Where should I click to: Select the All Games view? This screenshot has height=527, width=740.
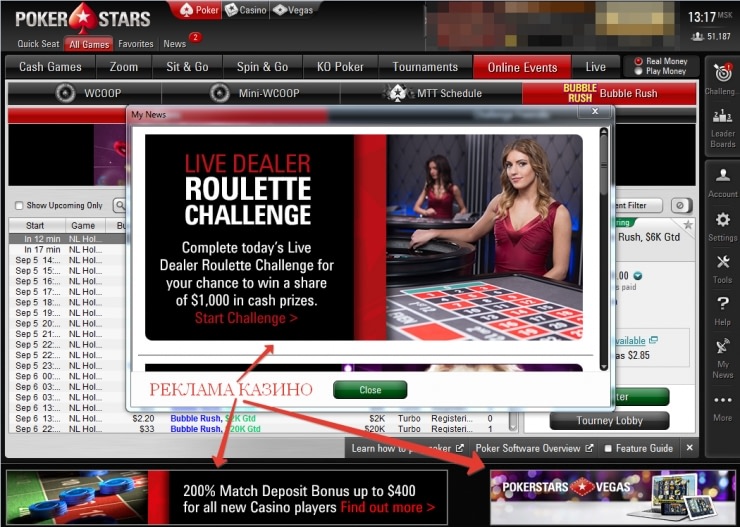coord(89,44)
